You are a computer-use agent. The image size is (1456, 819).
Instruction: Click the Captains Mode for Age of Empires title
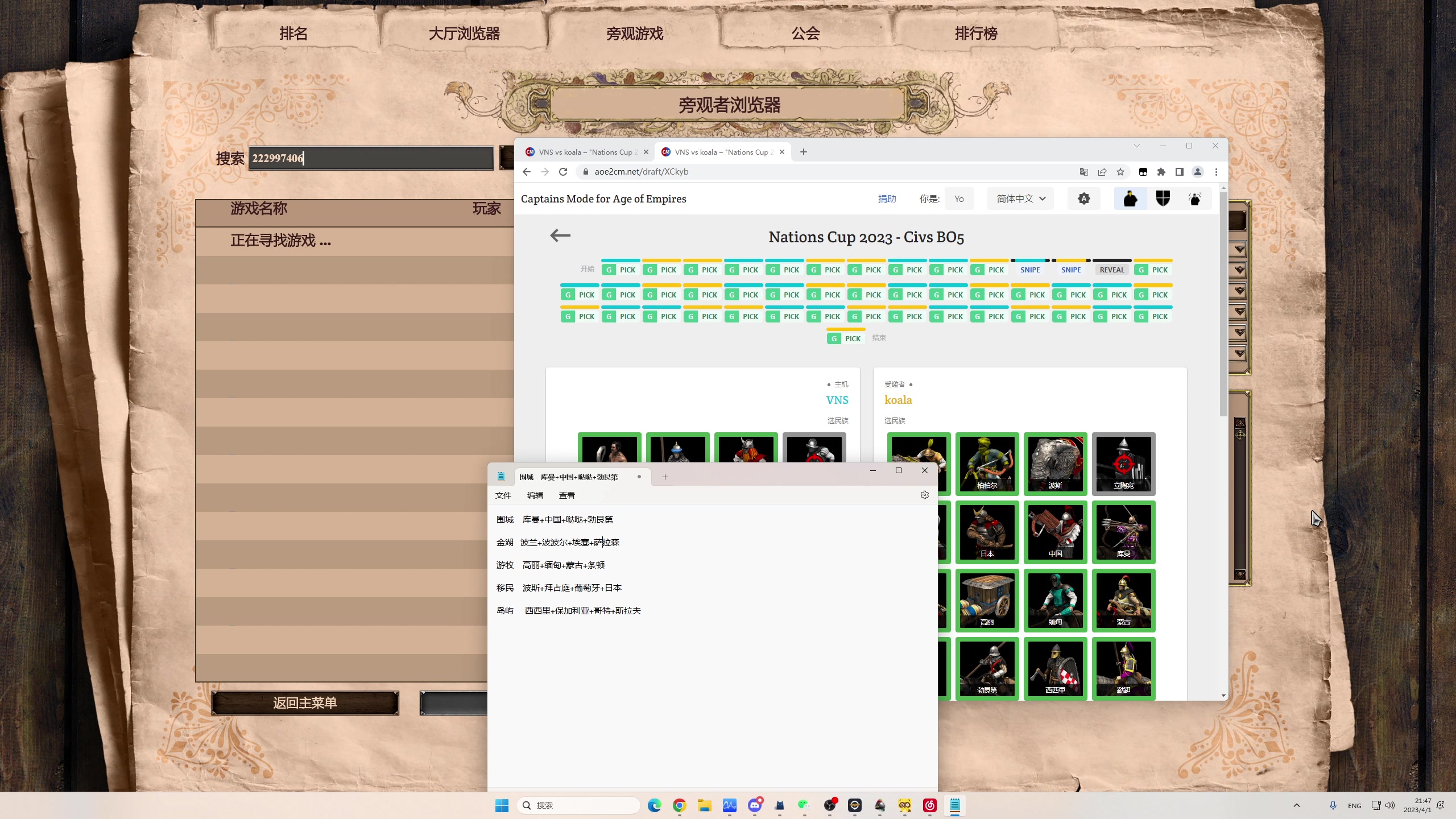603,198
